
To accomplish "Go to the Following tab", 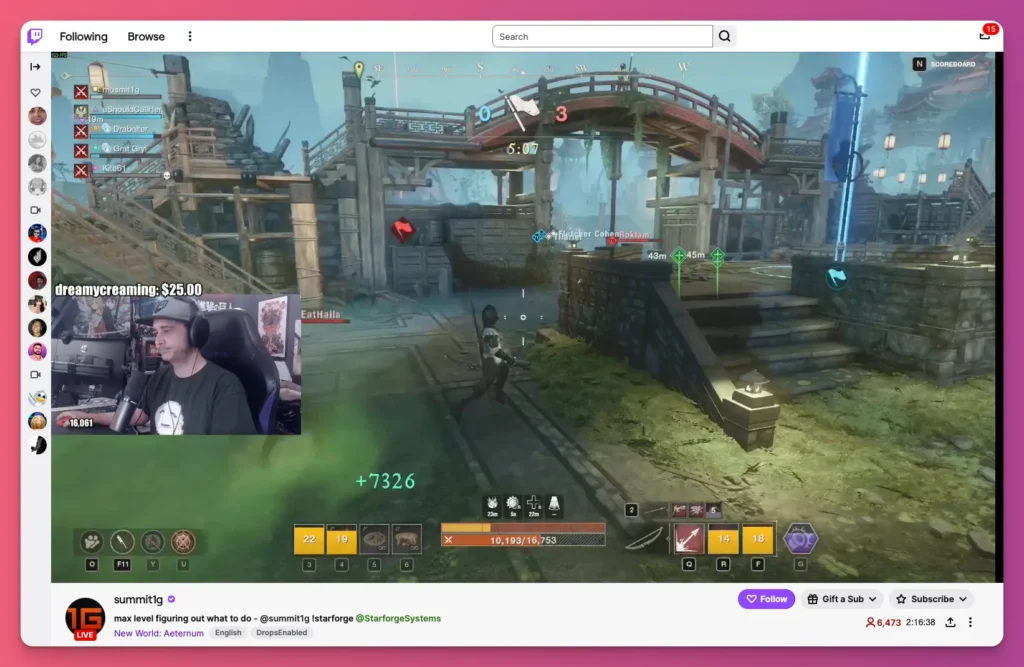I will pos(83,37).
